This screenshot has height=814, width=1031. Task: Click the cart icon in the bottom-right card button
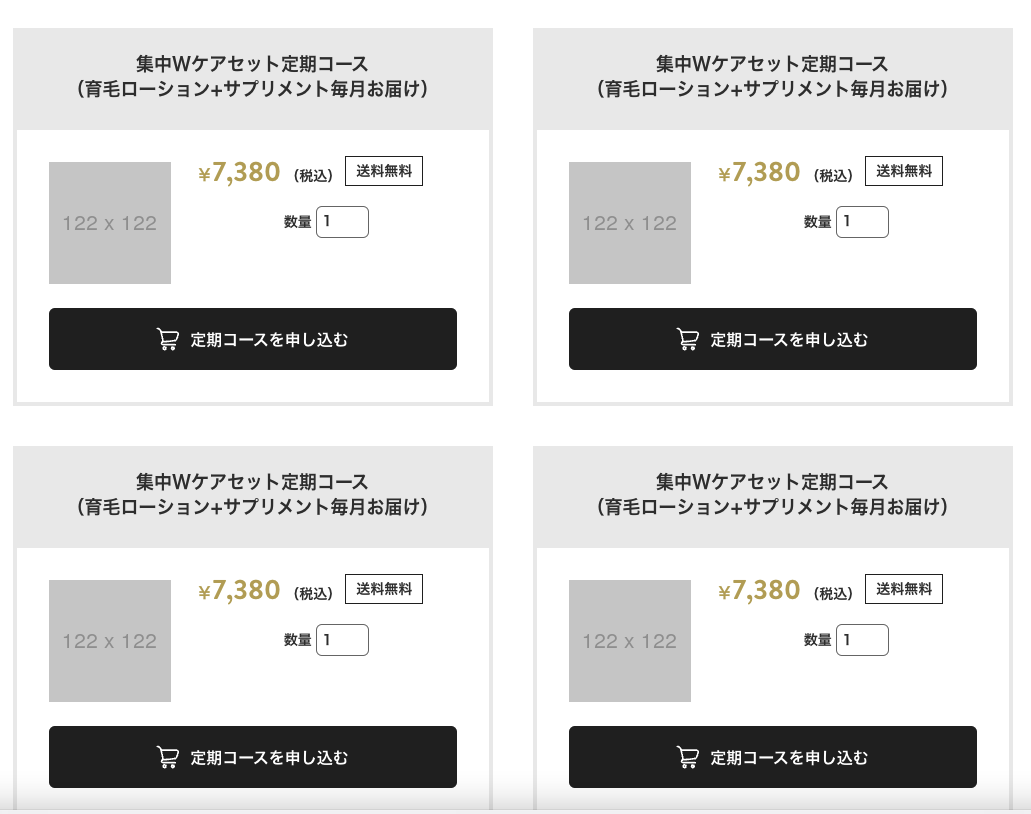(x=688, y=757)
